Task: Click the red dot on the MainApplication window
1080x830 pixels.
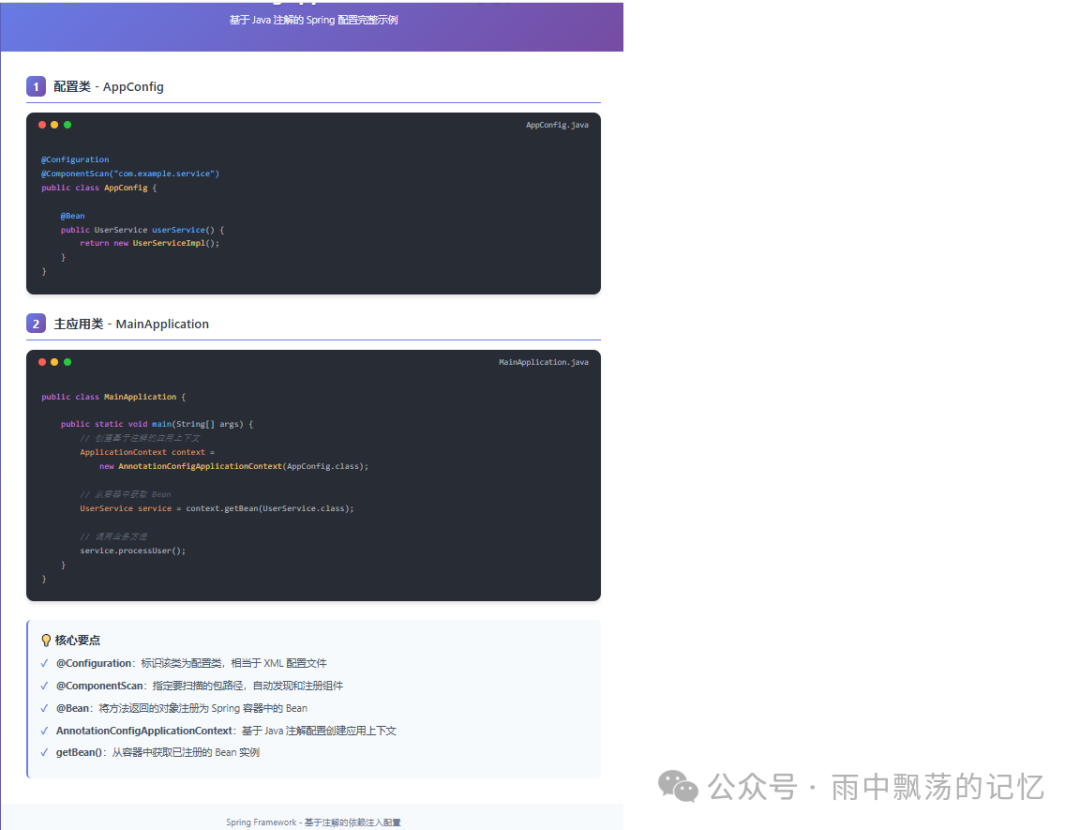Action: (40, 362)
